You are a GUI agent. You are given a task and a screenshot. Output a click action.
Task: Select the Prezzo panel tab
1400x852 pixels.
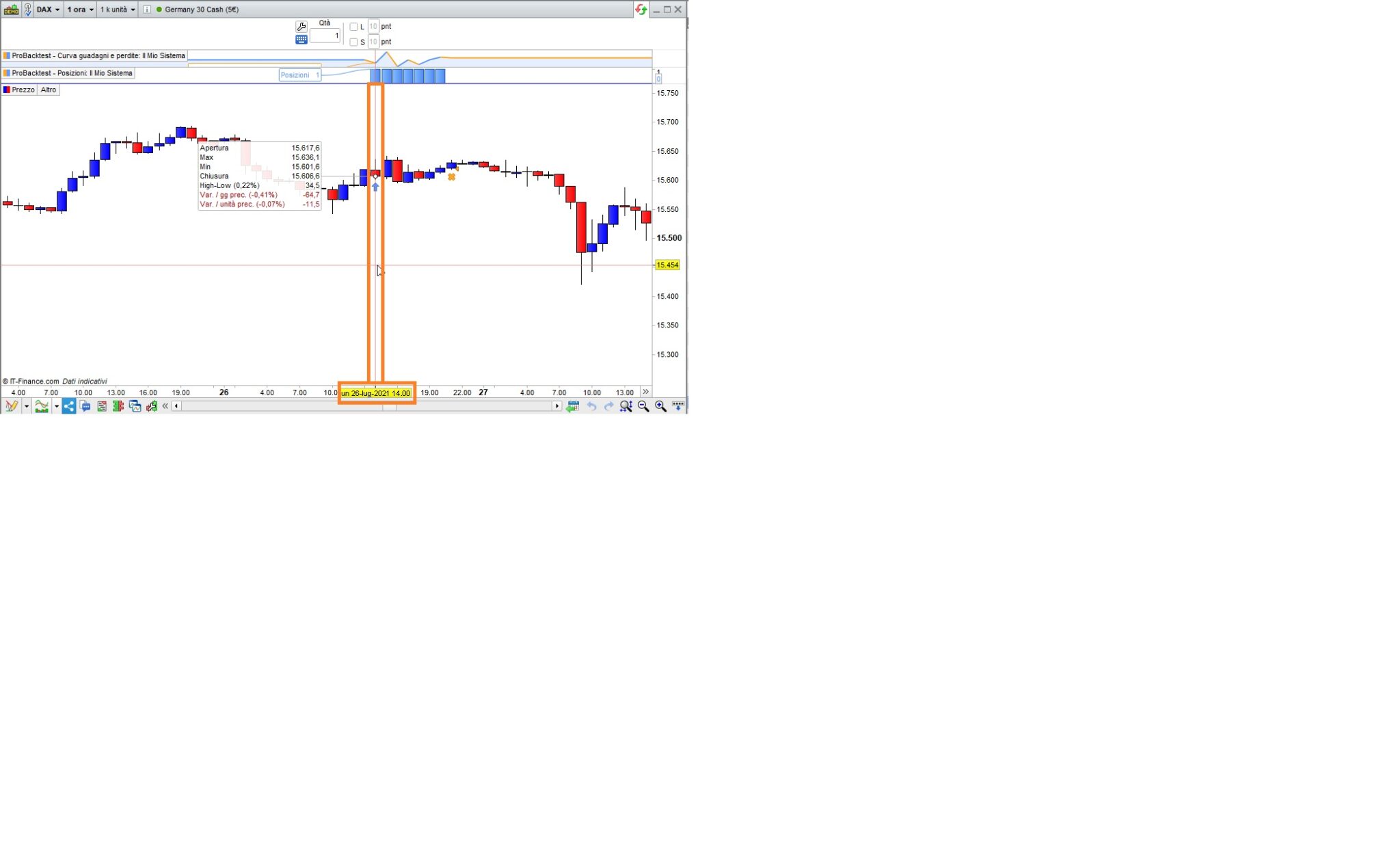click(x=19, y=90)
